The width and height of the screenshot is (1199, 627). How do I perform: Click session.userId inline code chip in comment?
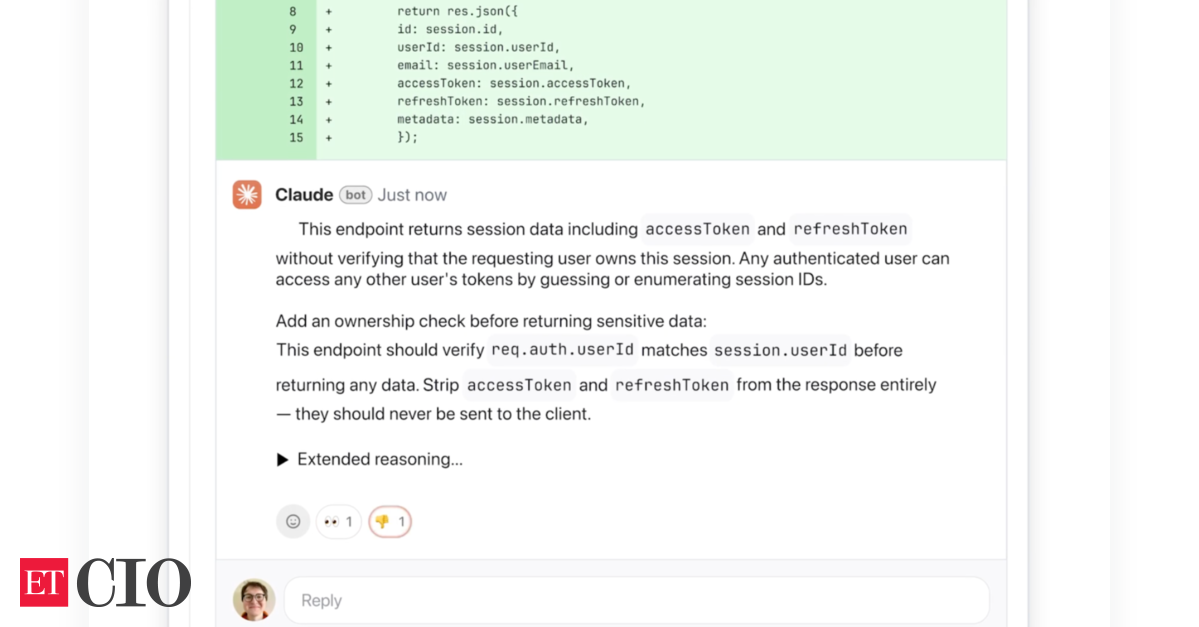click(780, 350)
